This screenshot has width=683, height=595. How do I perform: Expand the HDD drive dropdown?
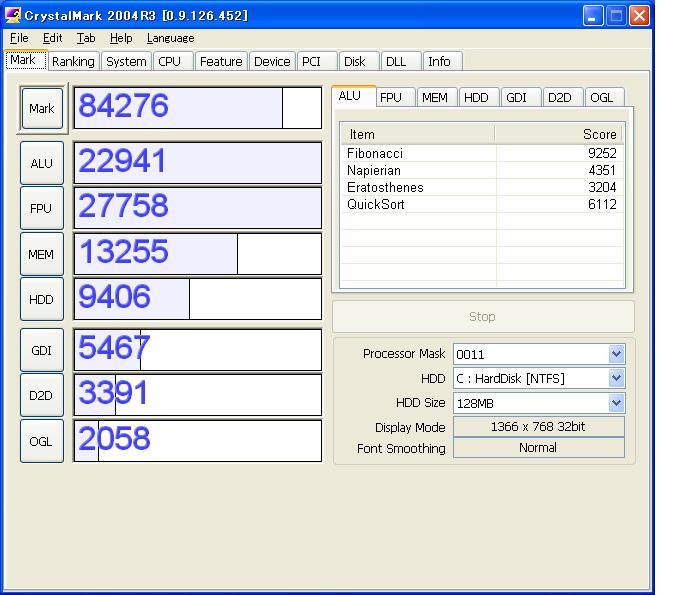(616, 378)
